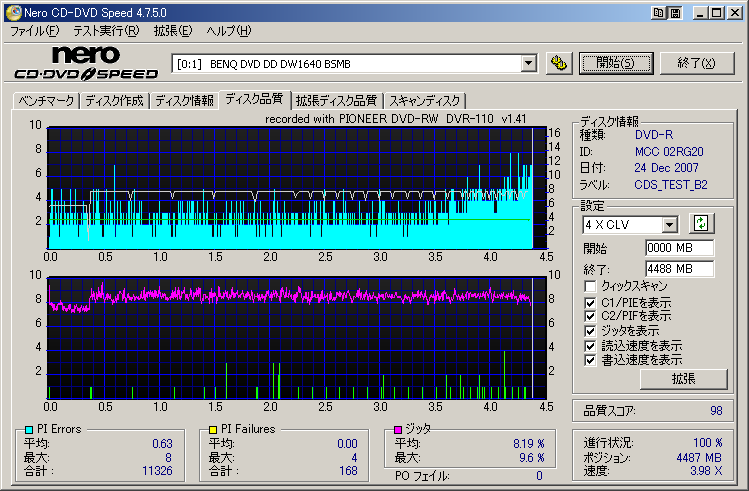
Task: Toggle the クイックスキャン checkbox
Action: click(590, 287)
